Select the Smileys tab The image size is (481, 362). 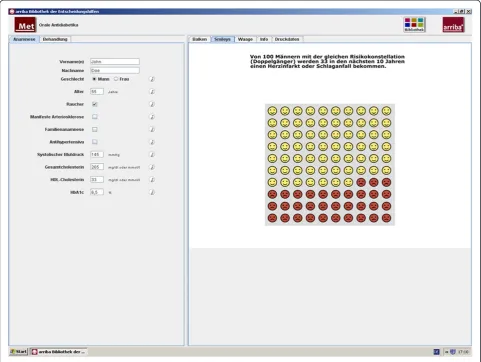(x=222, y=39)
